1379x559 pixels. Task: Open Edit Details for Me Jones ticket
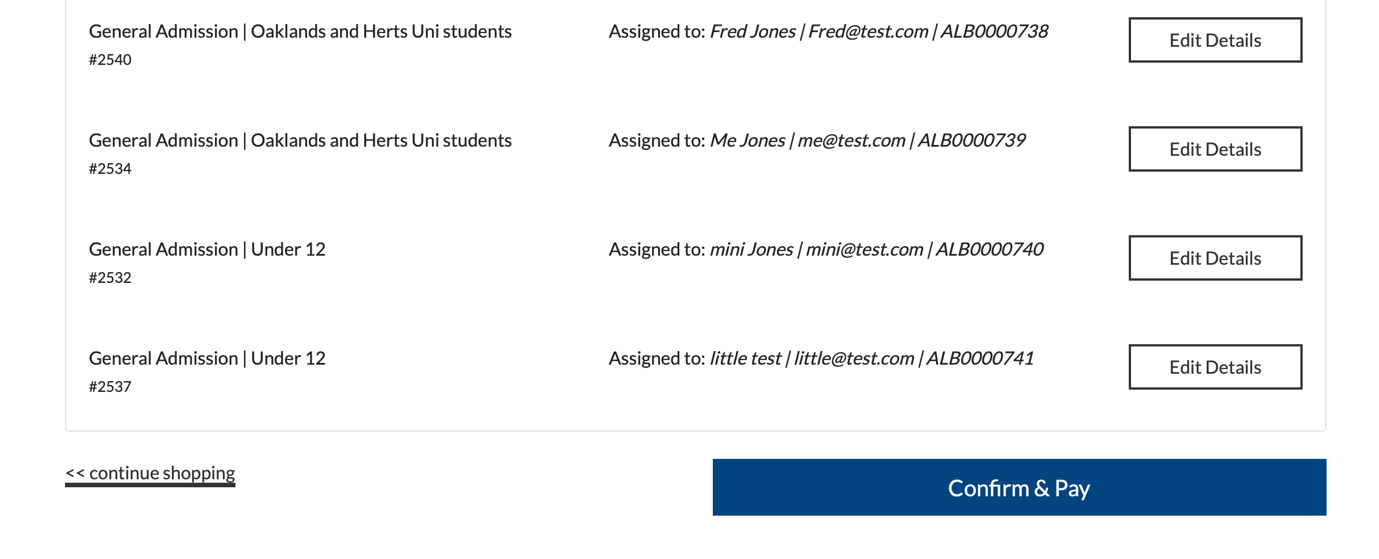click(1214, 149)
